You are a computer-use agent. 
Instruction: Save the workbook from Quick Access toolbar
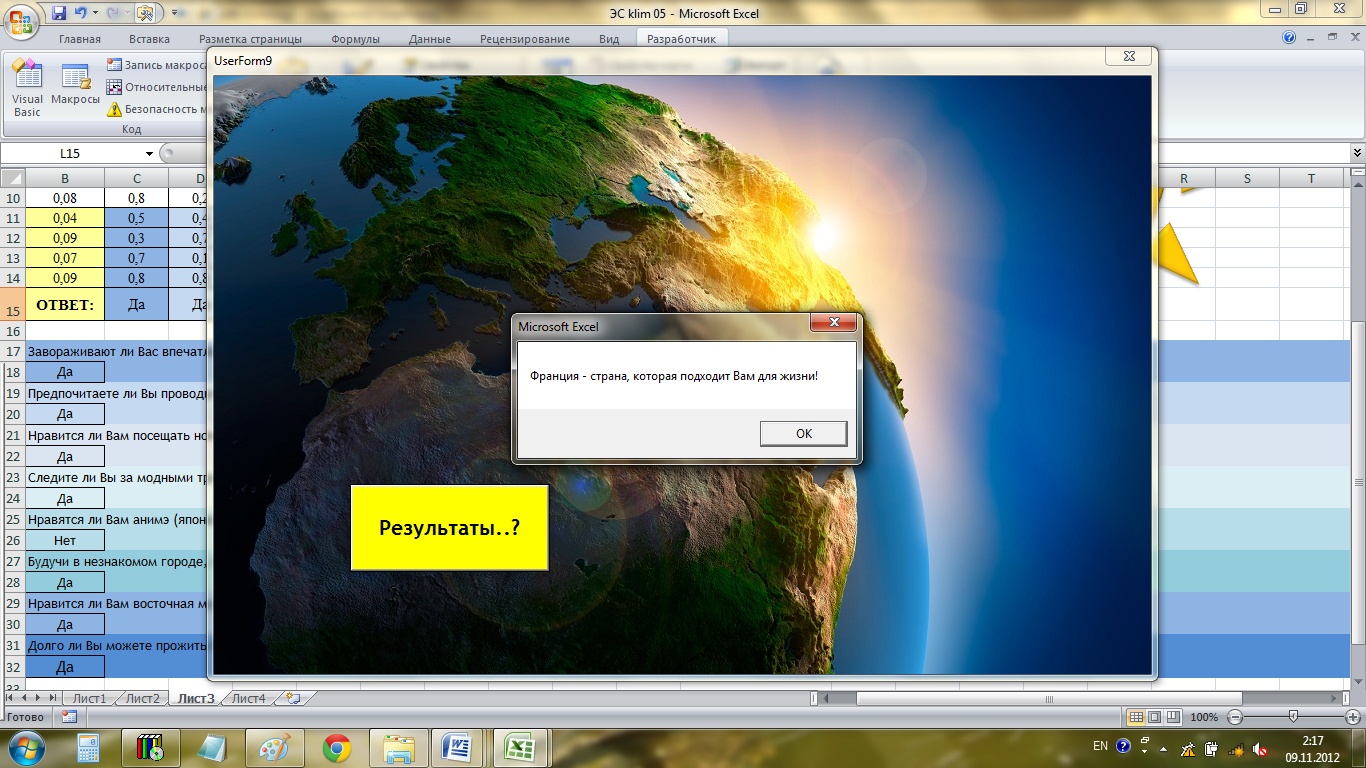pyautogui.click(x=58, y=13)
